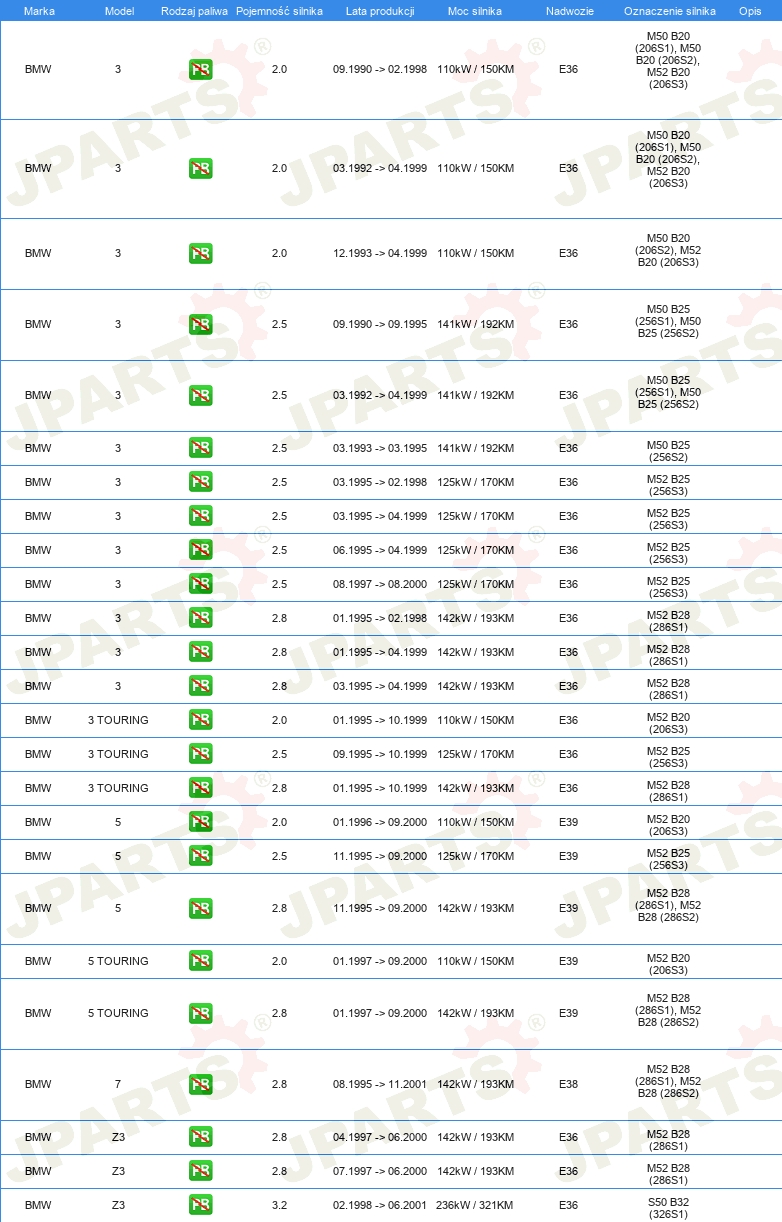Image resolution: width=782 pixels, height=1222 pixels.
Task: Click the Opis column header
Action: (750, 11)
